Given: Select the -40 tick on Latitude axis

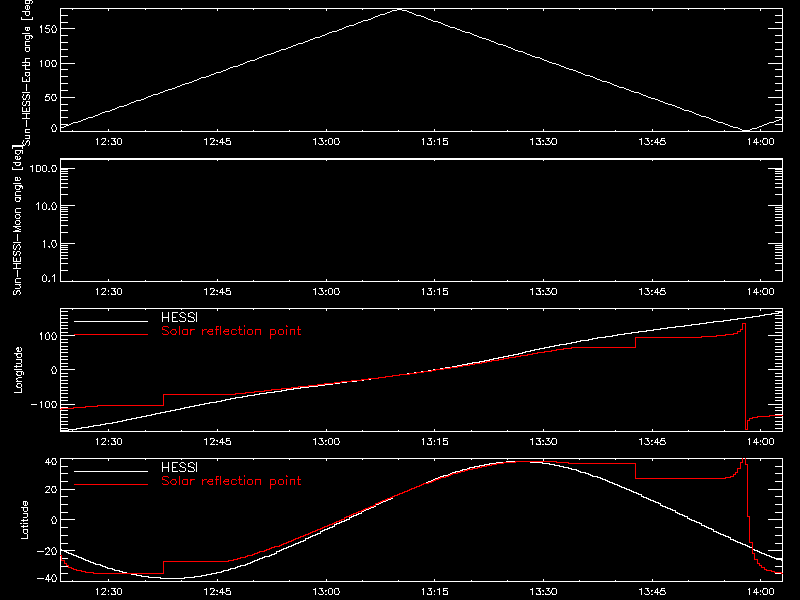Looking at the screenshot, I should click(47, 579).
